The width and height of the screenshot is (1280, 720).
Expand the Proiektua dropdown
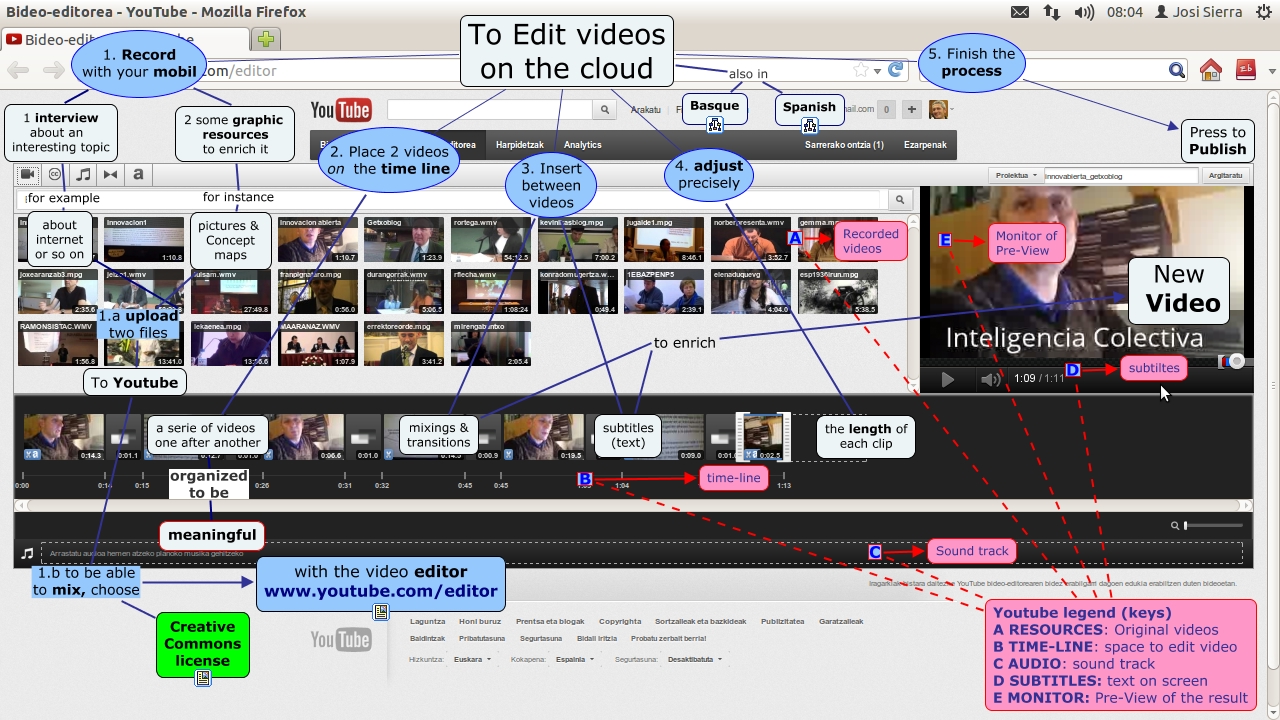click(x=1014, y=175)
